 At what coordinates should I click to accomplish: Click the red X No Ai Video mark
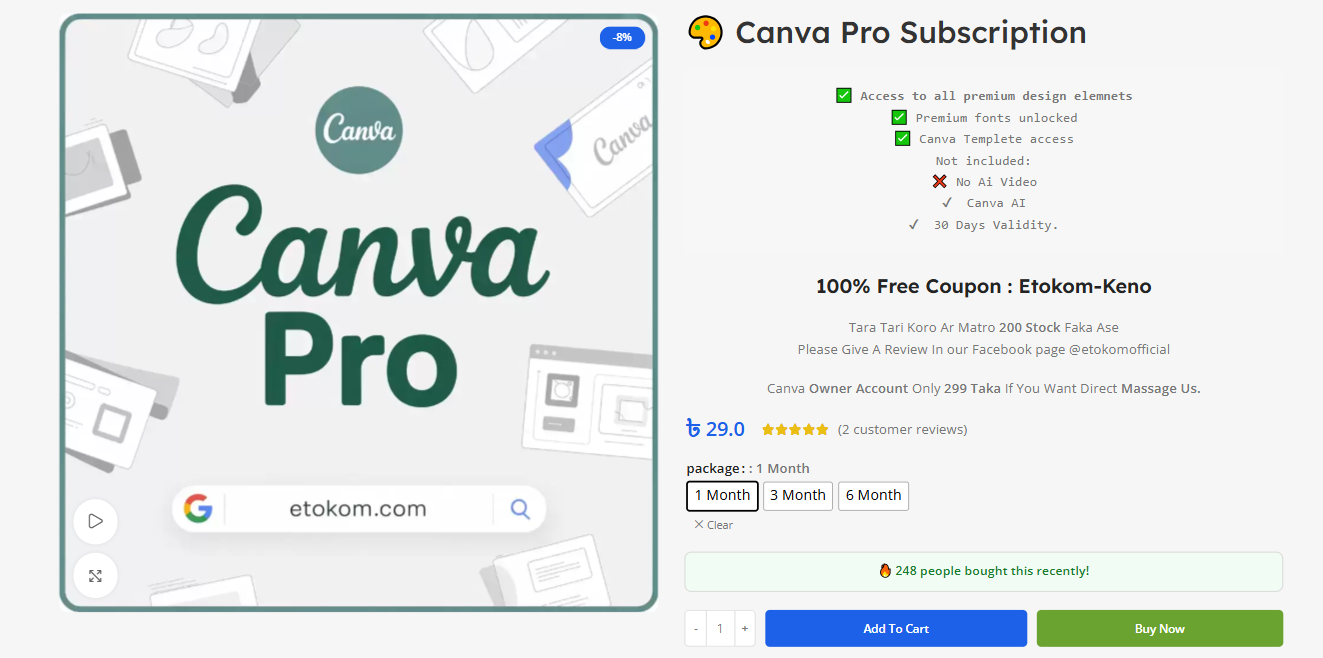[x=939, y=182]
